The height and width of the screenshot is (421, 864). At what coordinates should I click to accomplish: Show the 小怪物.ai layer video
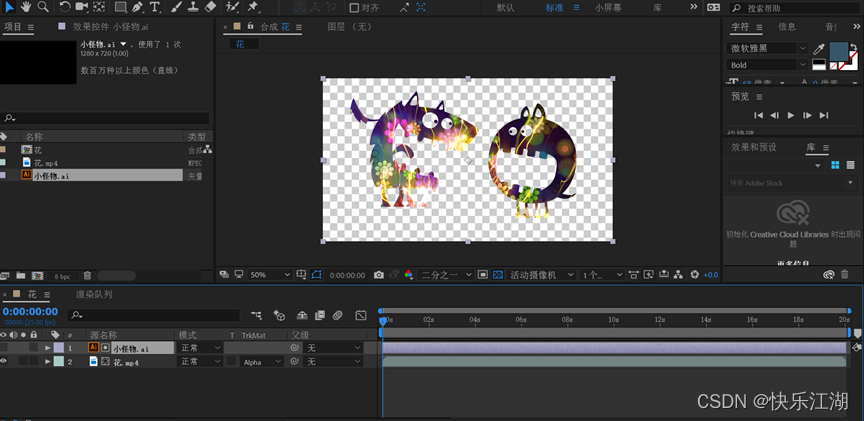pos(4,348)
